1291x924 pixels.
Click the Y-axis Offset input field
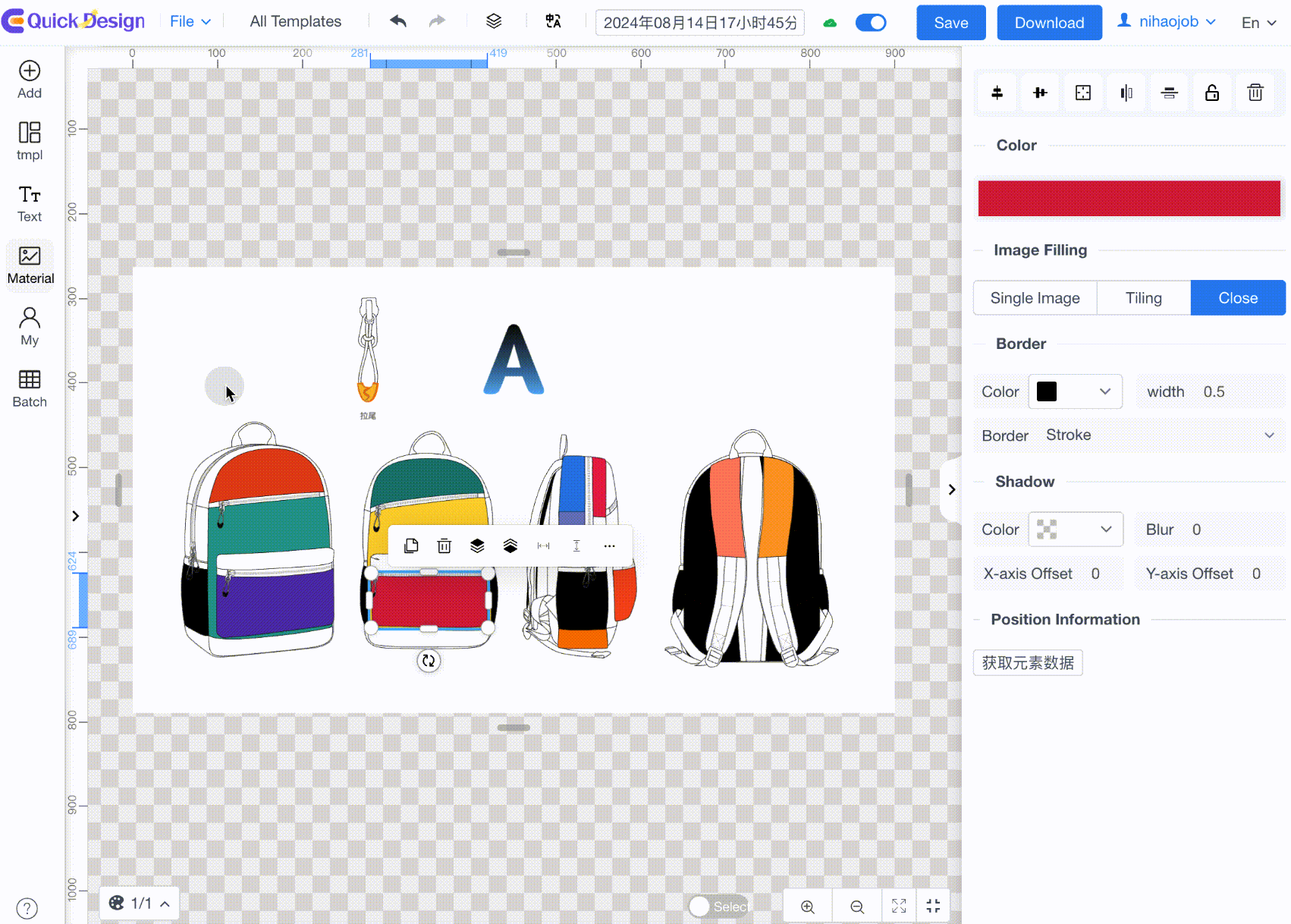1267,574
